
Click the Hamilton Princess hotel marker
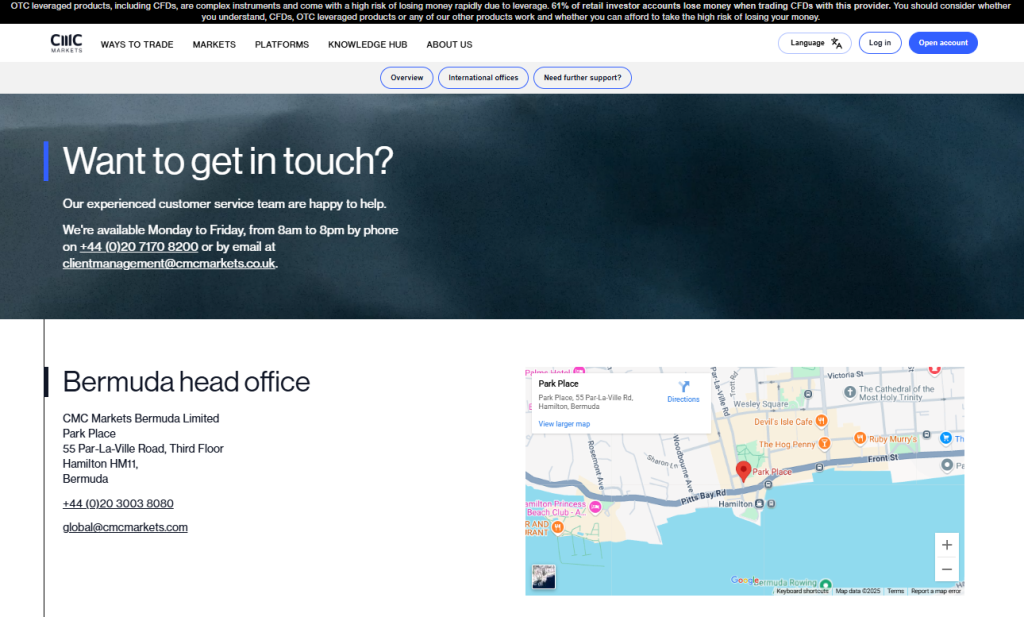595,507
